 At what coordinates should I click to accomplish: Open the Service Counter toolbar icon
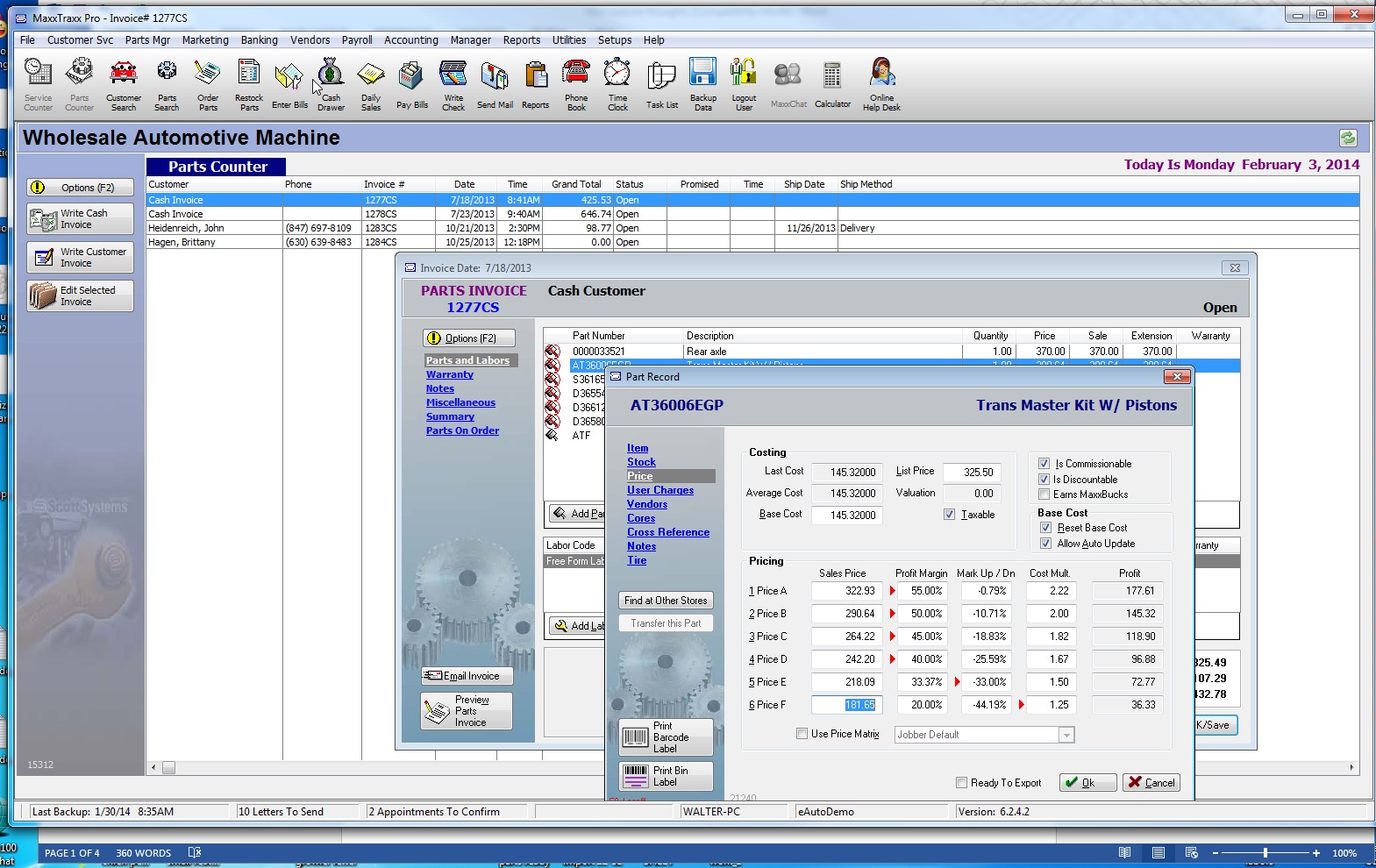38,84
